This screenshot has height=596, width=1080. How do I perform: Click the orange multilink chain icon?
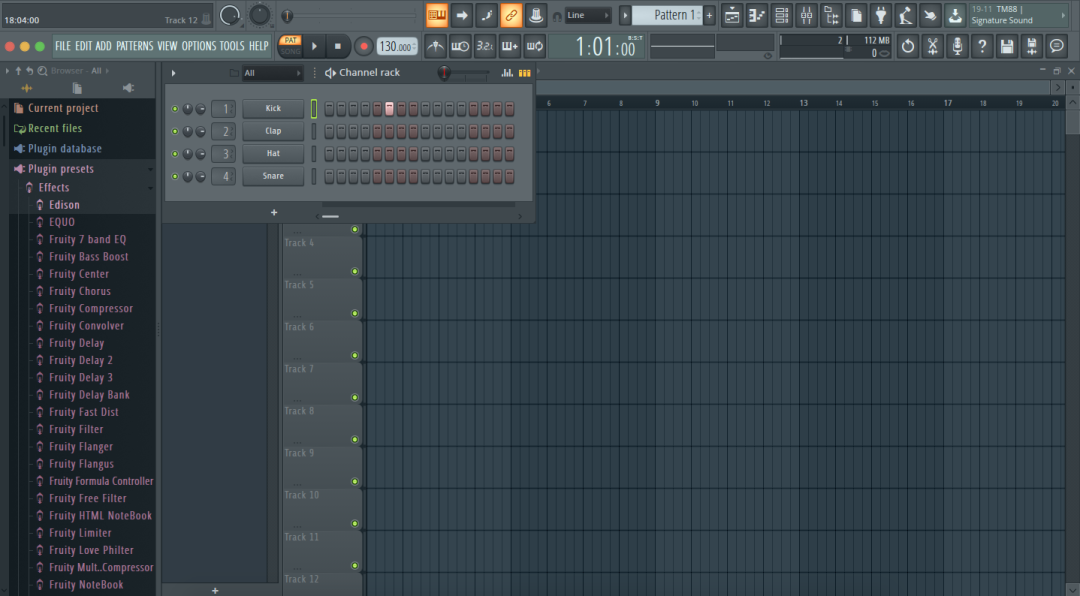click(x=511, y=15)
